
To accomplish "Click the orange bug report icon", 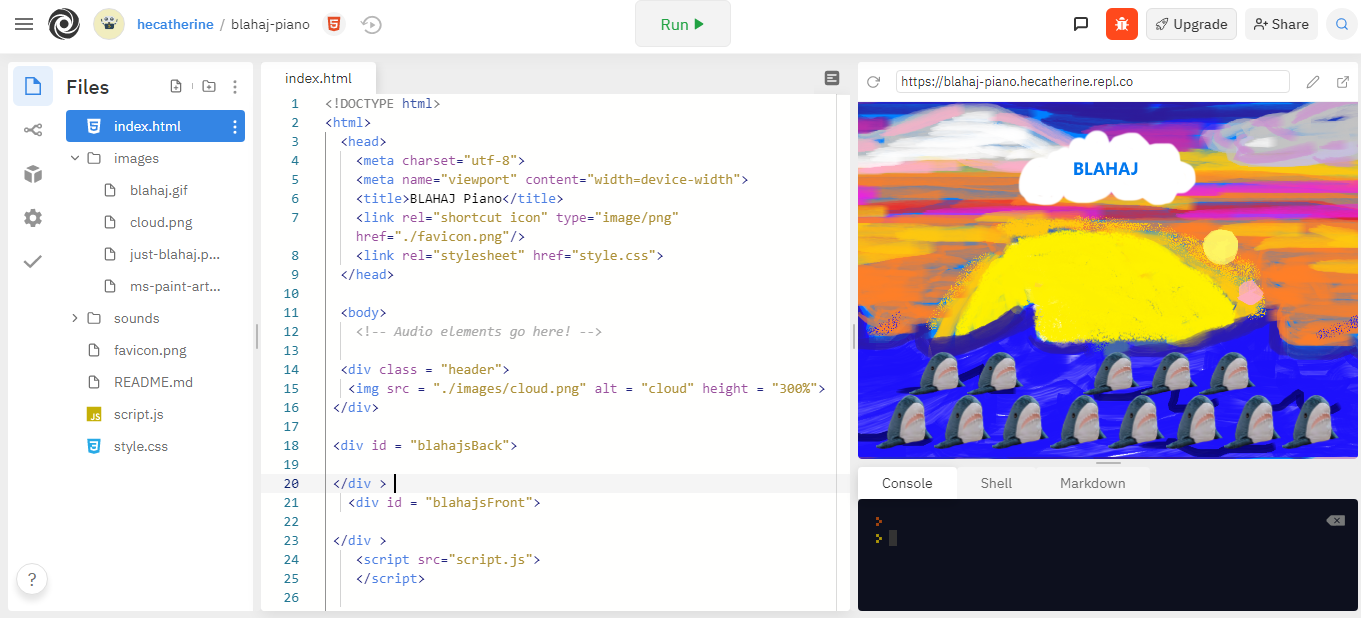I will point(1122,24).
